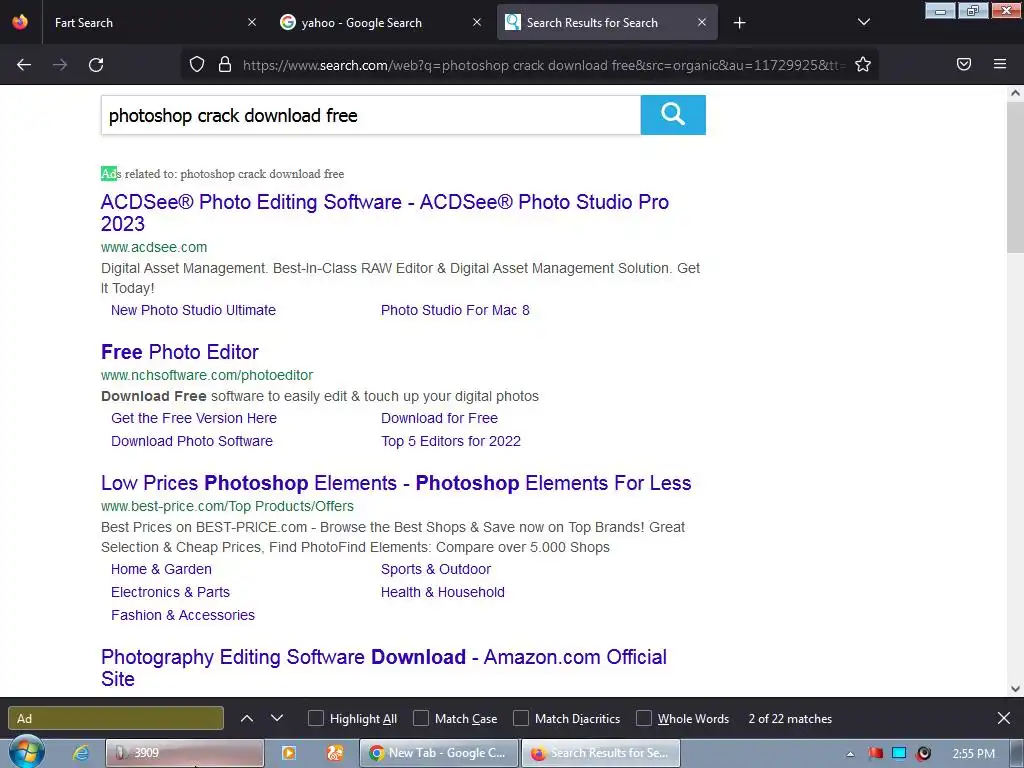The width and height of the screenshot is (1024, 768).
Task: Open the Sports & Outdoor sublink
Action: pyautogui.click(x=436, y=569)
